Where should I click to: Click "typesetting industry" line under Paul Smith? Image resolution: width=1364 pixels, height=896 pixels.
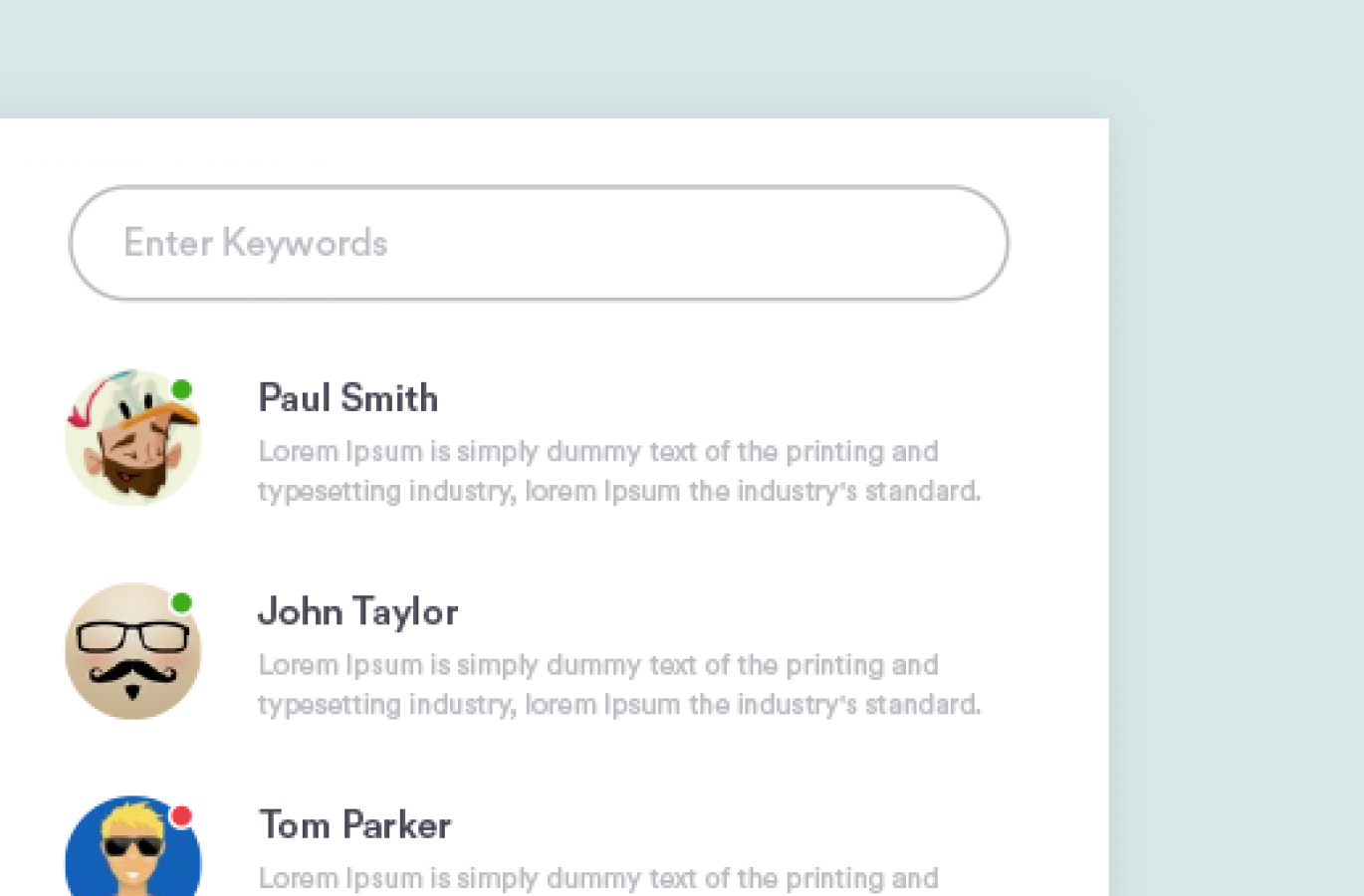[619, 491]
